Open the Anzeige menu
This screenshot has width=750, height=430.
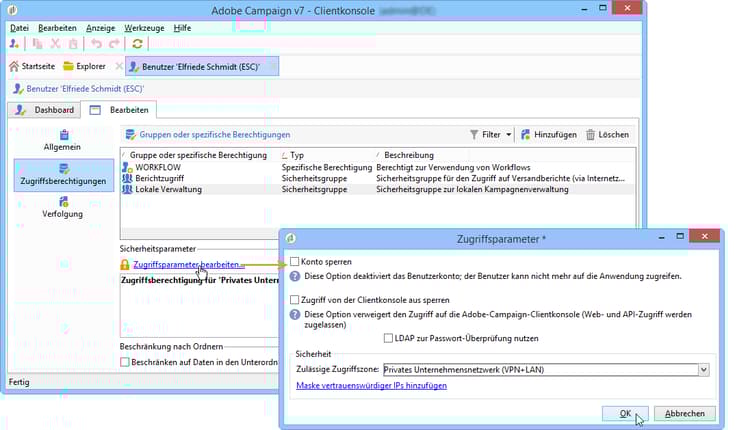pyautogui.click(x=100, y=28)
